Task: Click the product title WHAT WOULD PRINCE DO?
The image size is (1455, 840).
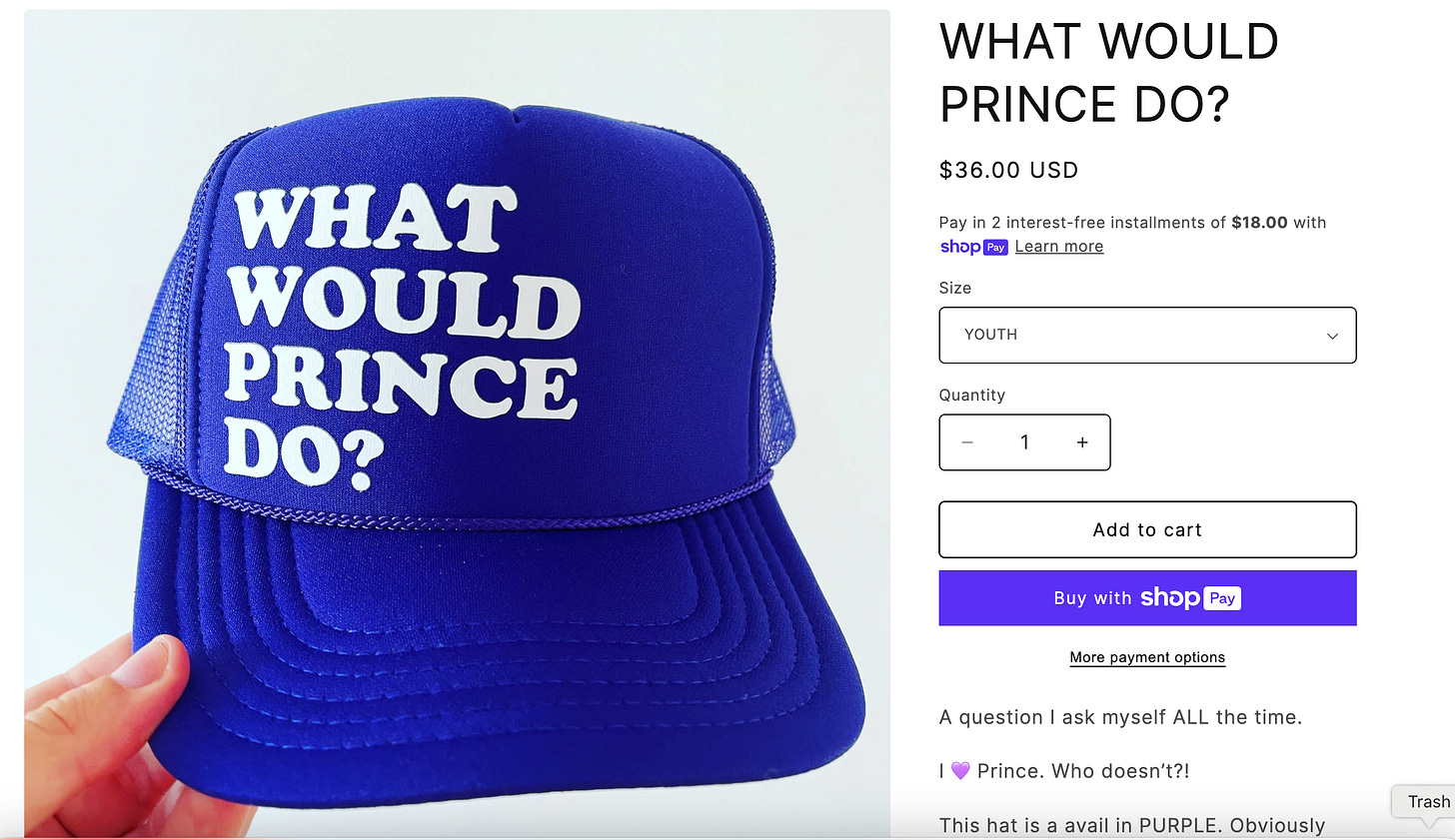Action: [1109, 73]
